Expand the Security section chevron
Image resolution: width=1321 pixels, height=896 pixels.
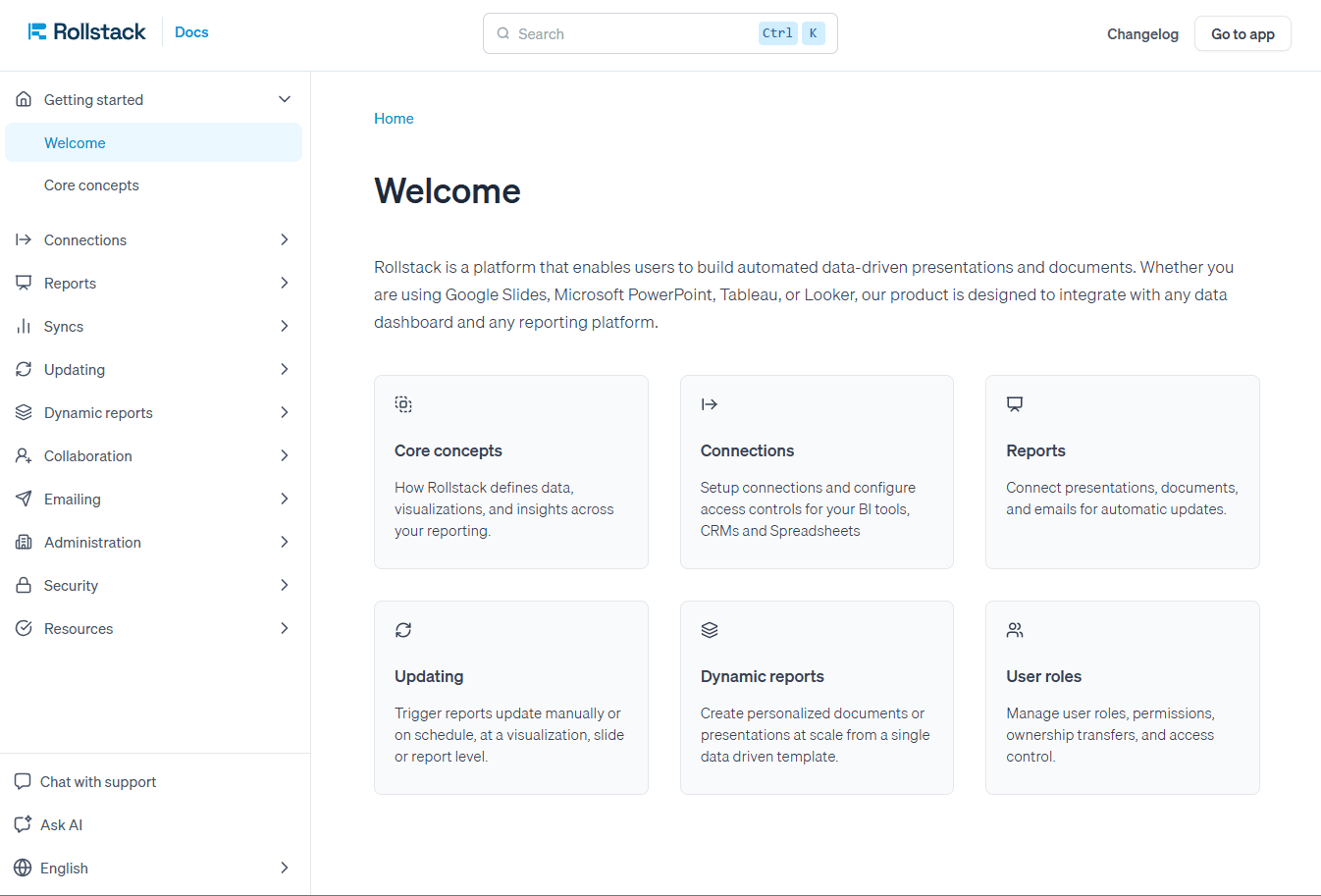(285, 585)
